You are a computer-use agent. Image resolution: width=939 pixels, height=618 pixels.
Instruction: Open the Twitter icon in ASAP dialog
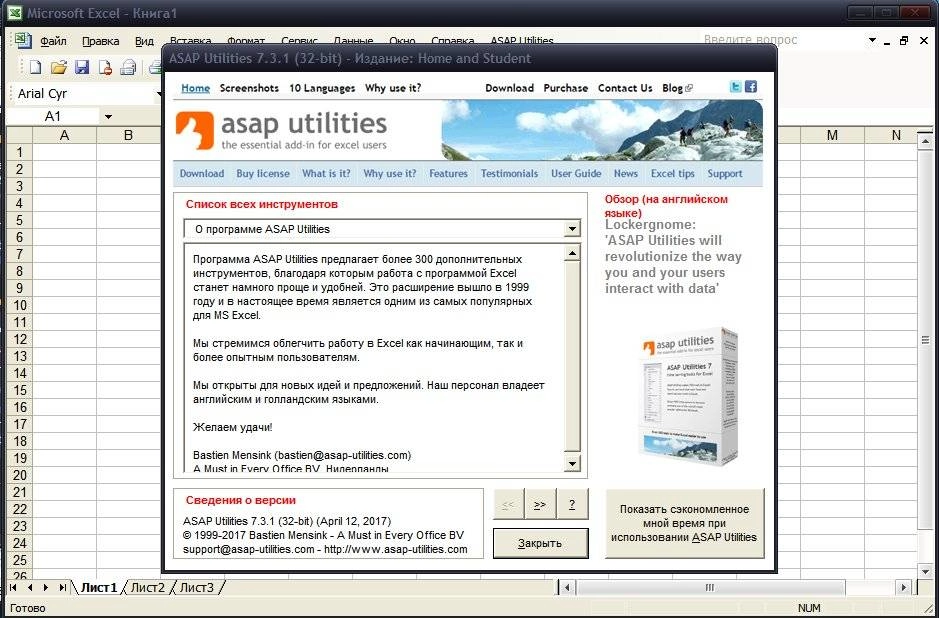pos(736,87)
